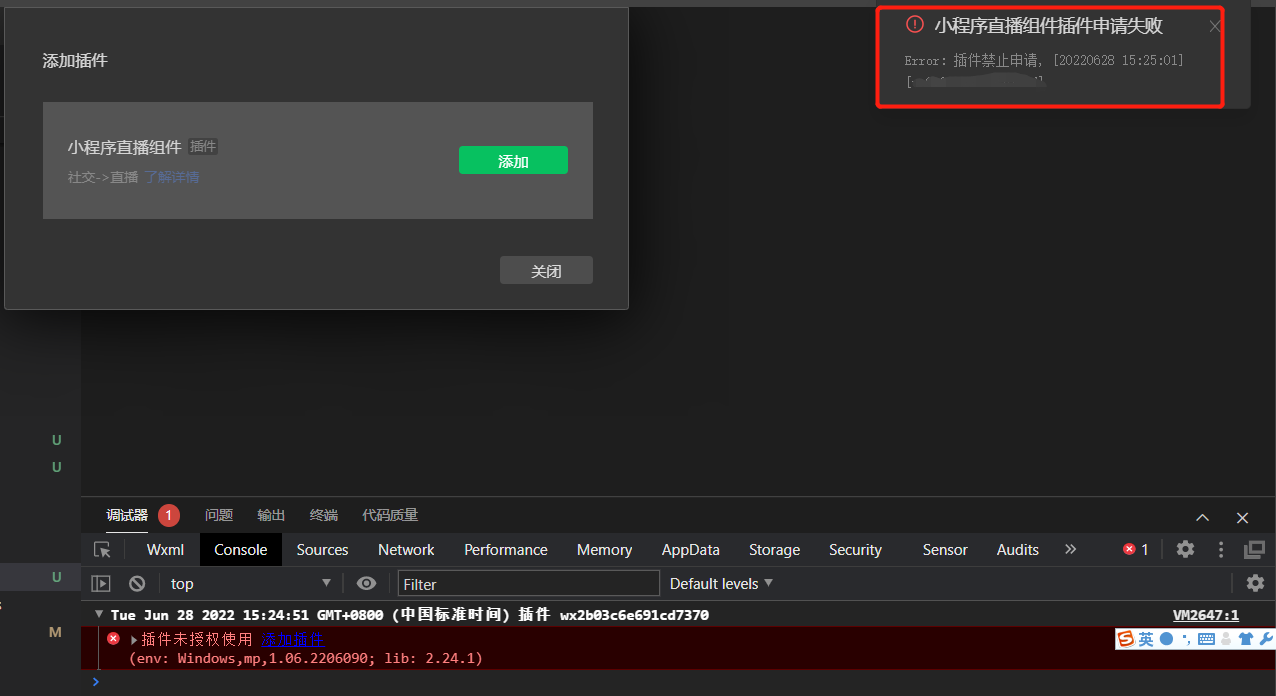This screenshot has width=1276, height=696.
Task: Focus the console Filter input field
Action: click(529, 584)
